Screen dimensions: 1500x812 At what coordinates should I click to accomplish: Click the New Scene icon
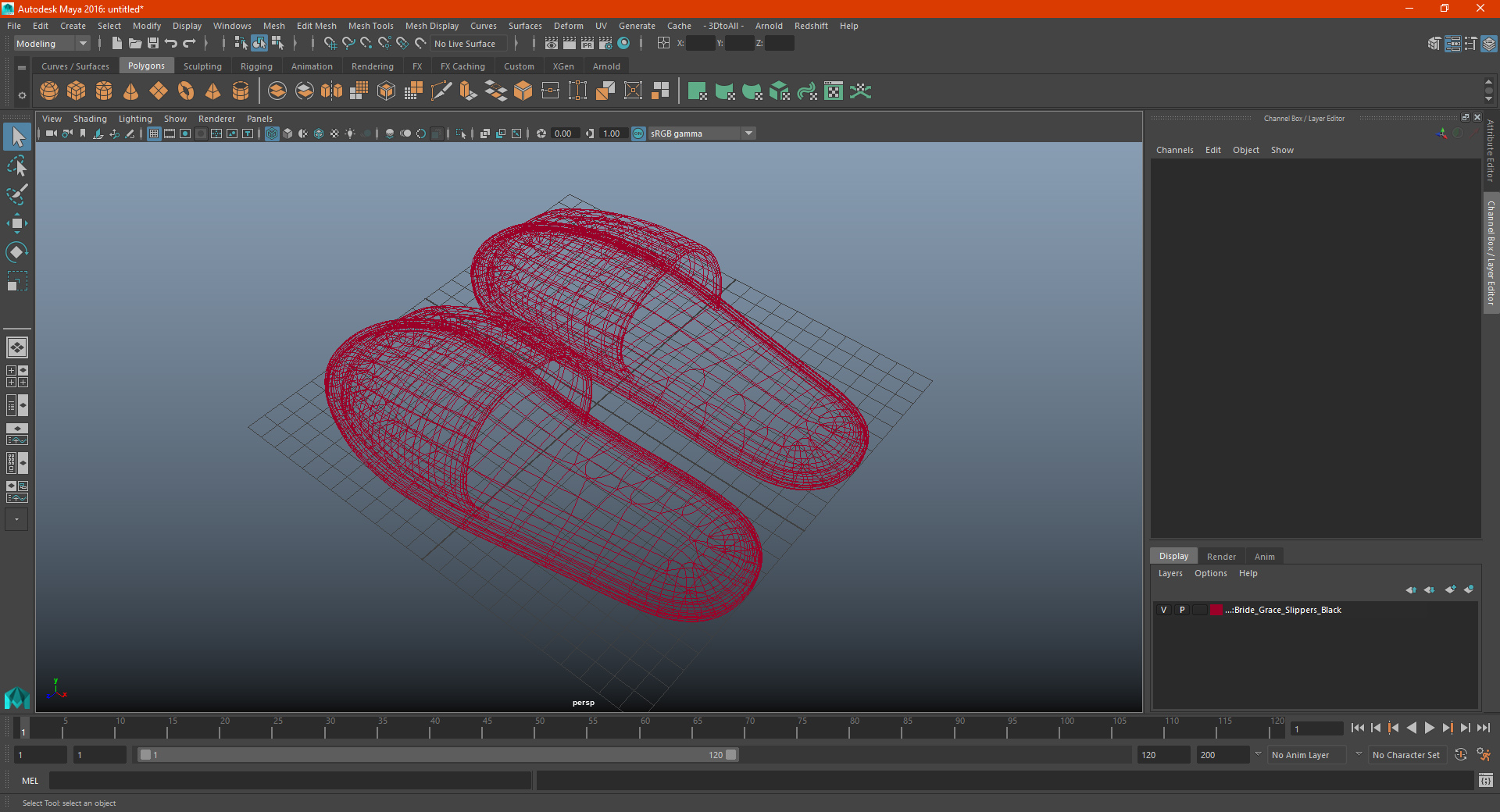[x=117, y=44]
